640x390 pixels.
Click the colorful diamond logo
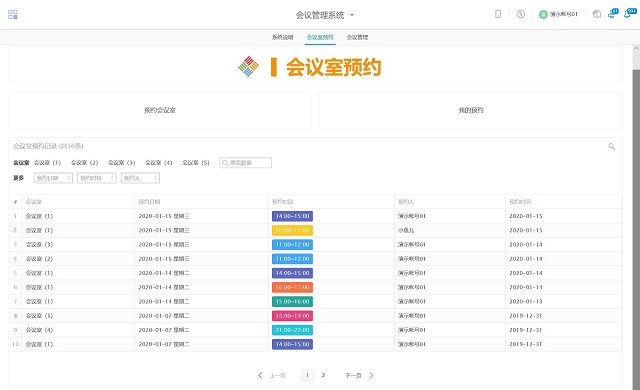(249, 66)
